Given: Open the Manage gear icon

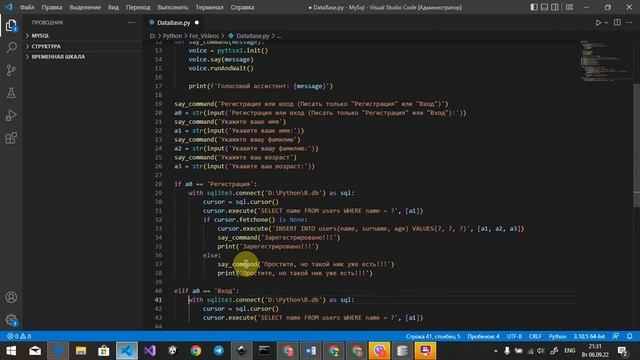Looking at the screenshot, I should (11, 320).
